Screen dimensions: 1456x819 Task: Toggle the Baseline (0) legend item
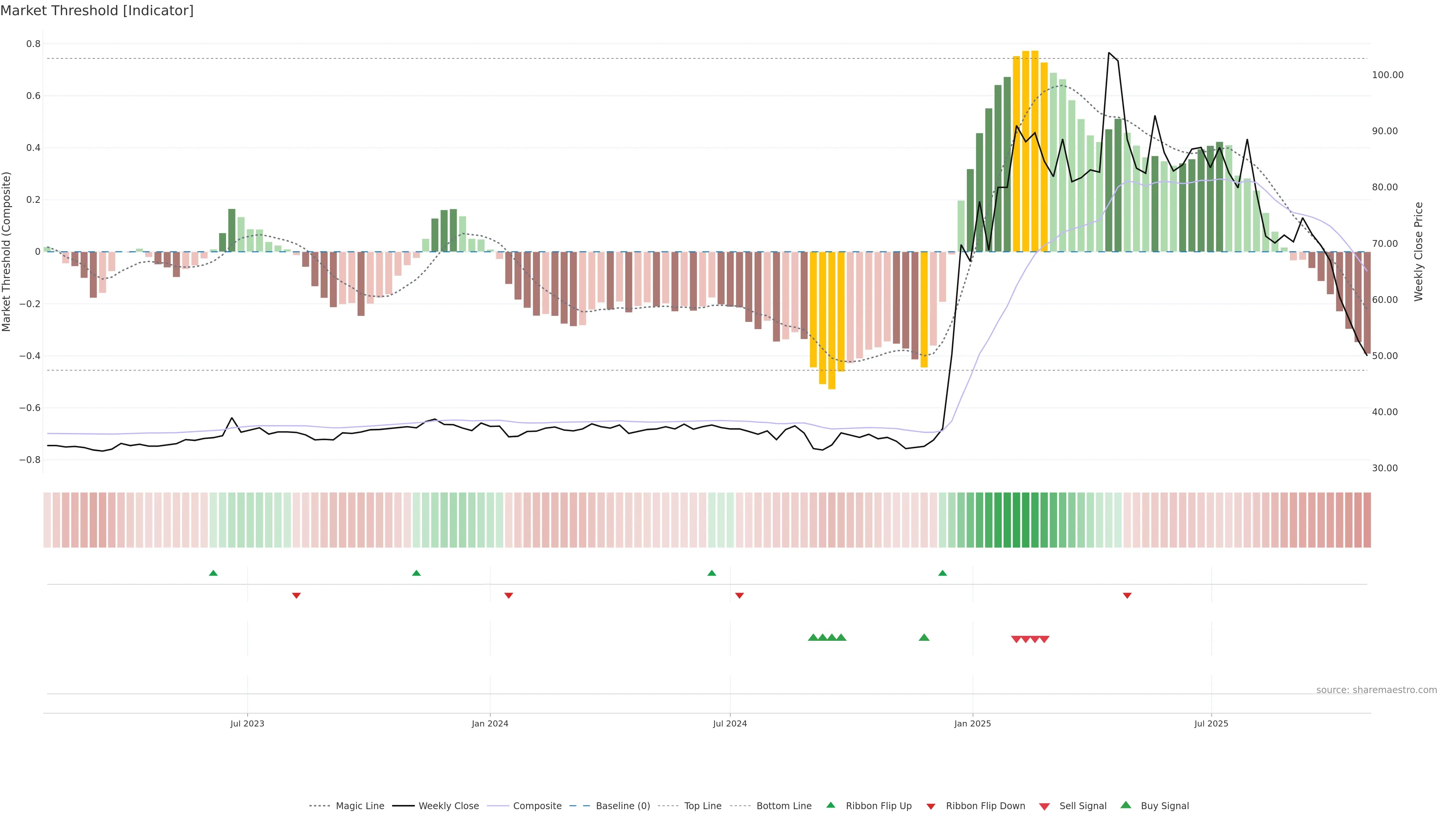[x=622, y=806]
